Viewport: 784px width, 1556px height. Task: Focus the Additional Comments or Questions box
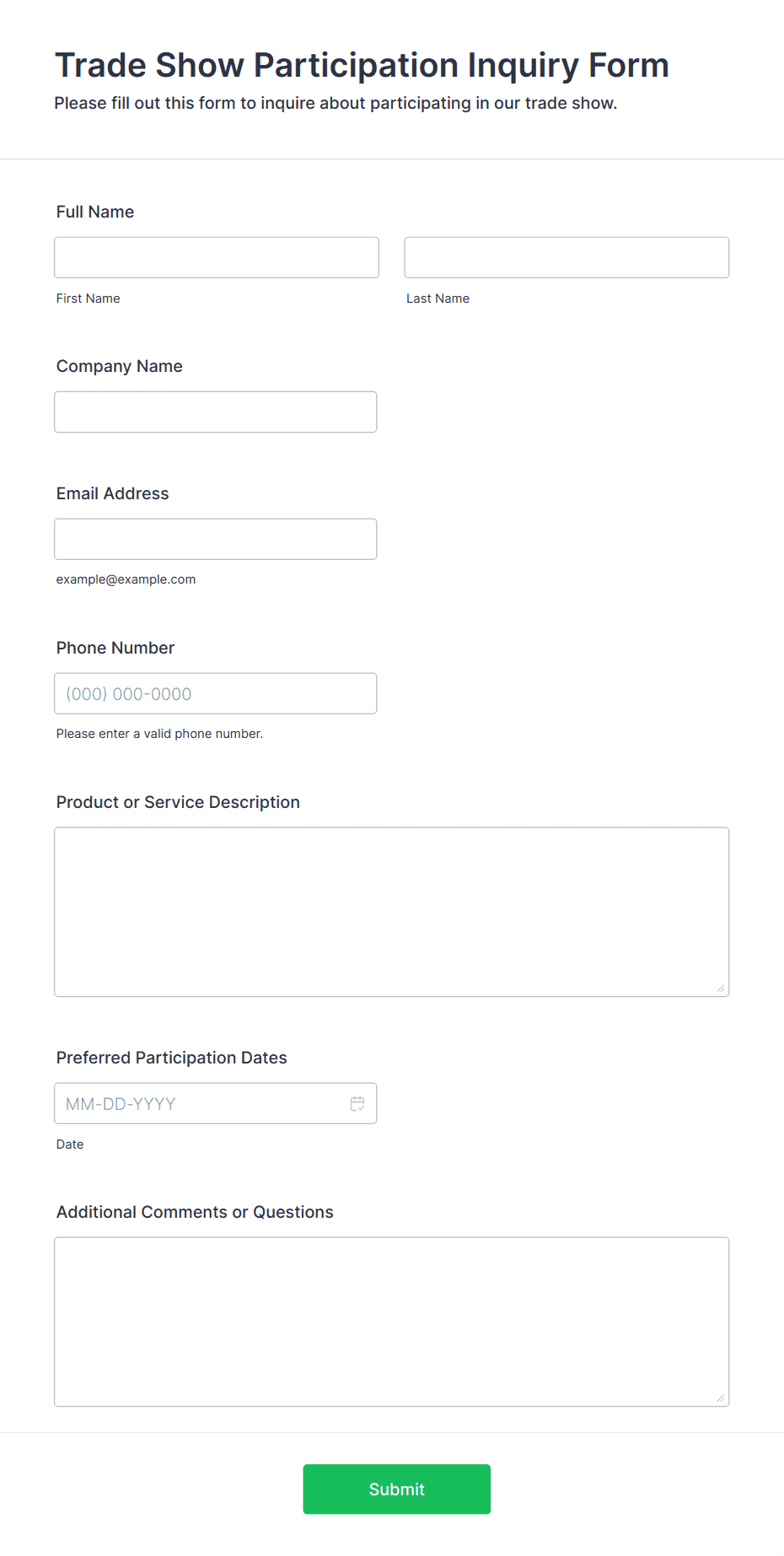pyautogui.click(x=392, y=1322)
